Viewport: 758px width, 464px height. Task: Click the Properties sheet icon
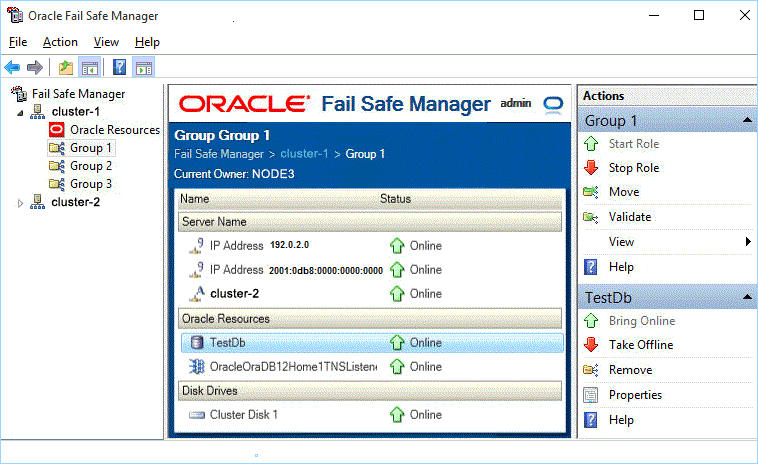click(x=591, y=395)
